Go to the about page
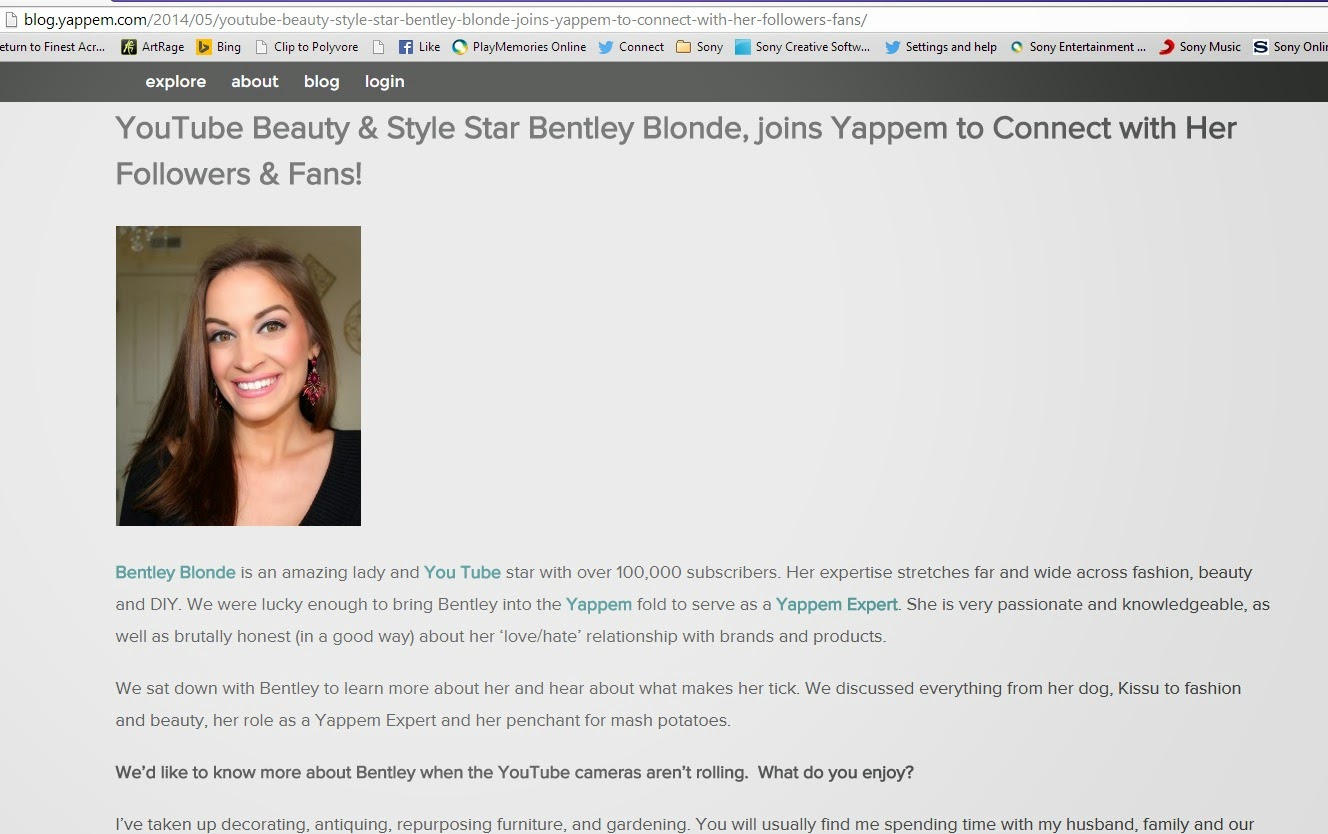 [x=255, y=82]
